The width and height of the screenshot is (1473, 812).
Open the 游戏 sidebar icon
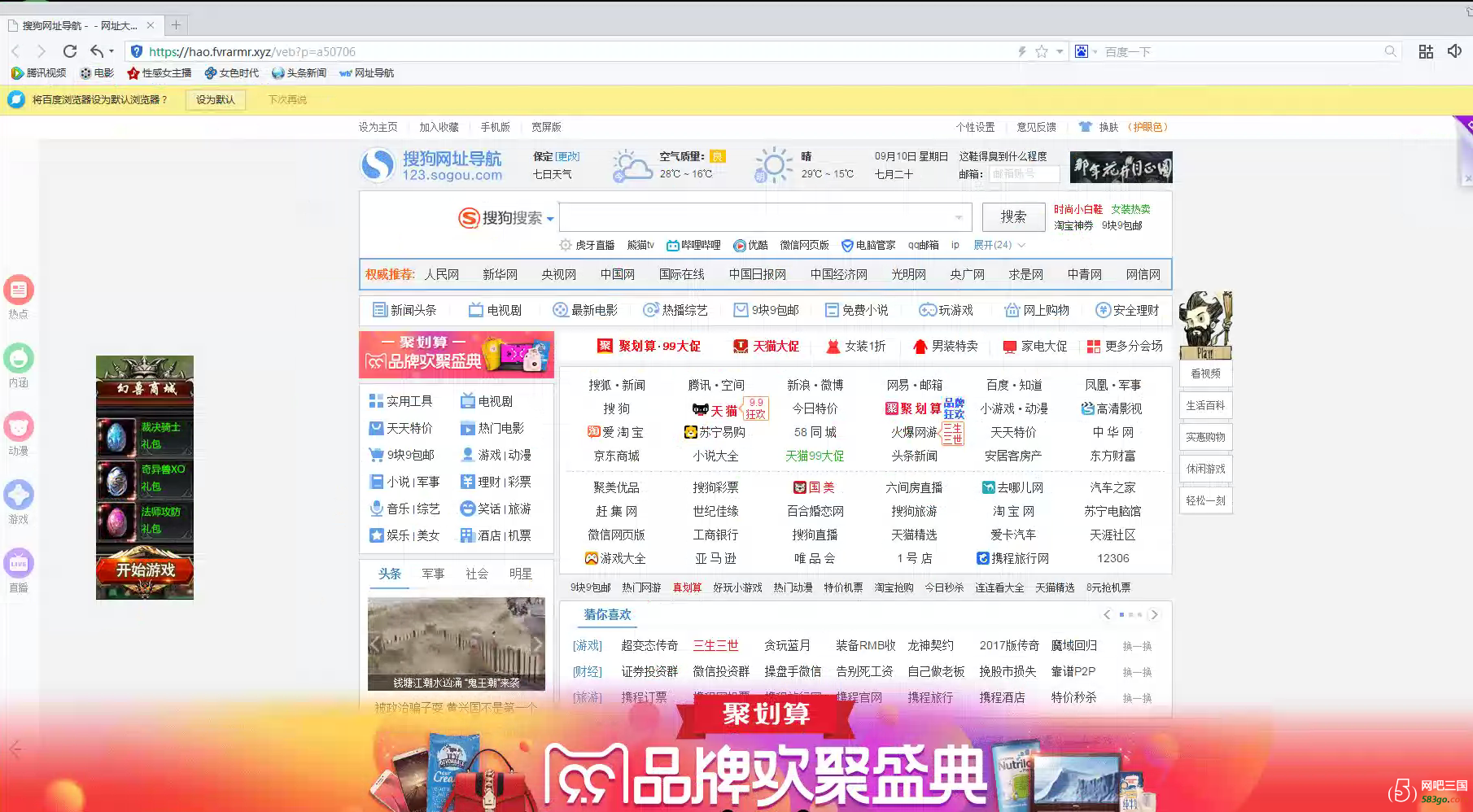click(x=19, y=495)
